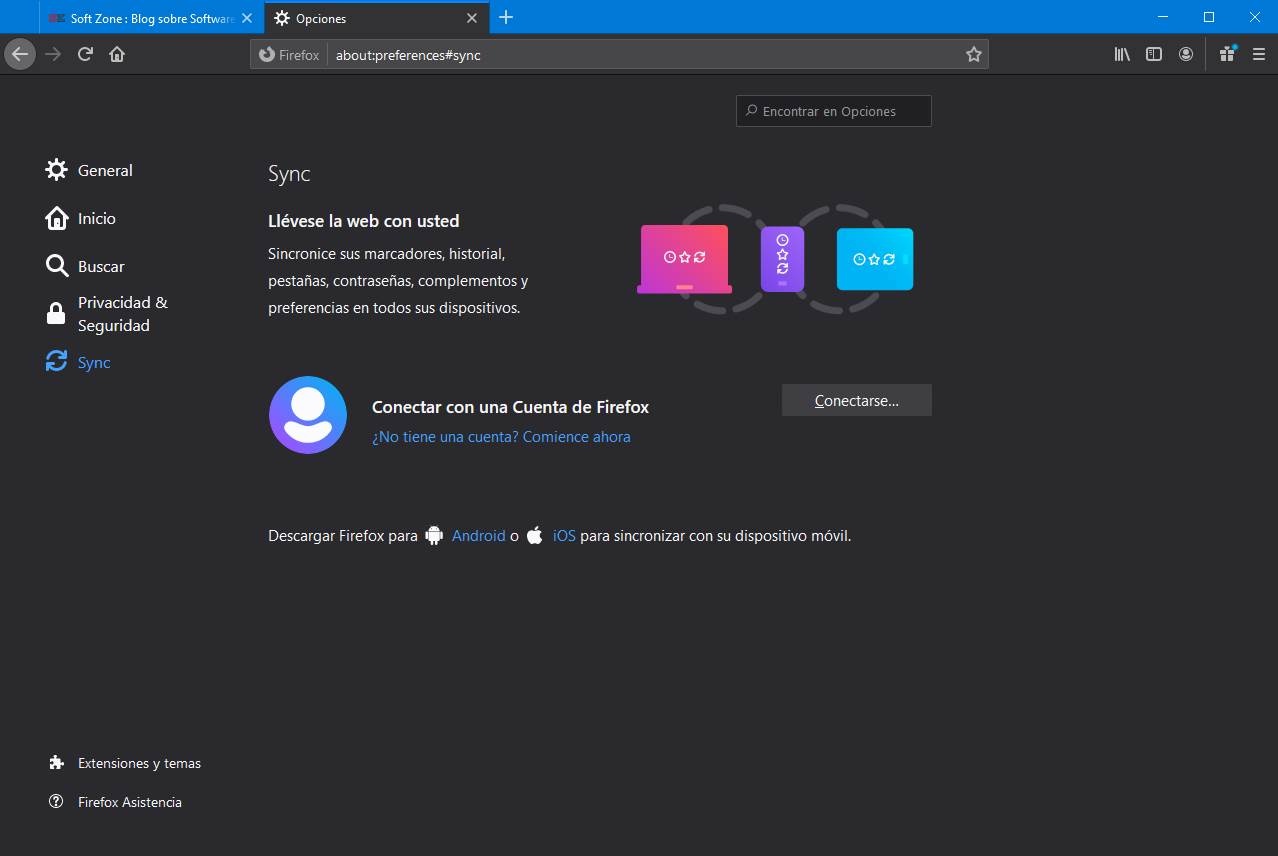Go back using the back arrow

(20, 54)
